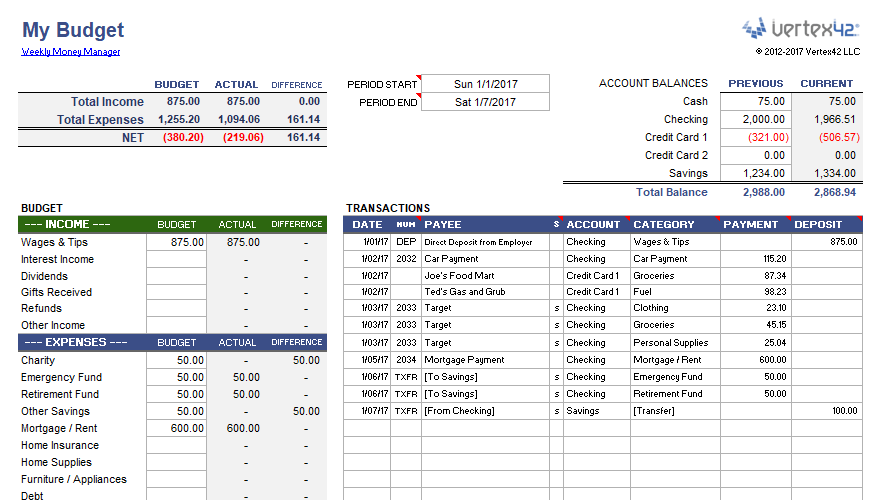
Task: Select Credit Card 1 current balance cell
Action: pos(827,138)
